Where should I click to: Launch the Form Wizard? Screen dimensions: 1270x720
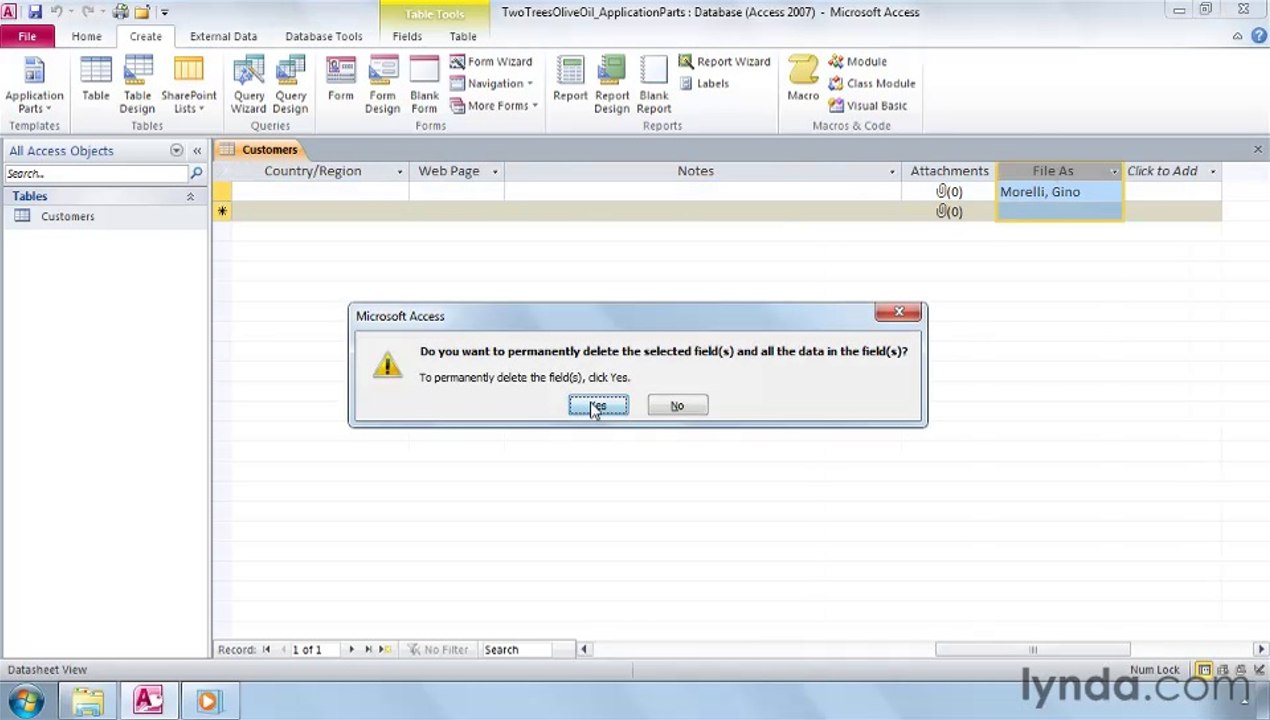pos(491,62)
